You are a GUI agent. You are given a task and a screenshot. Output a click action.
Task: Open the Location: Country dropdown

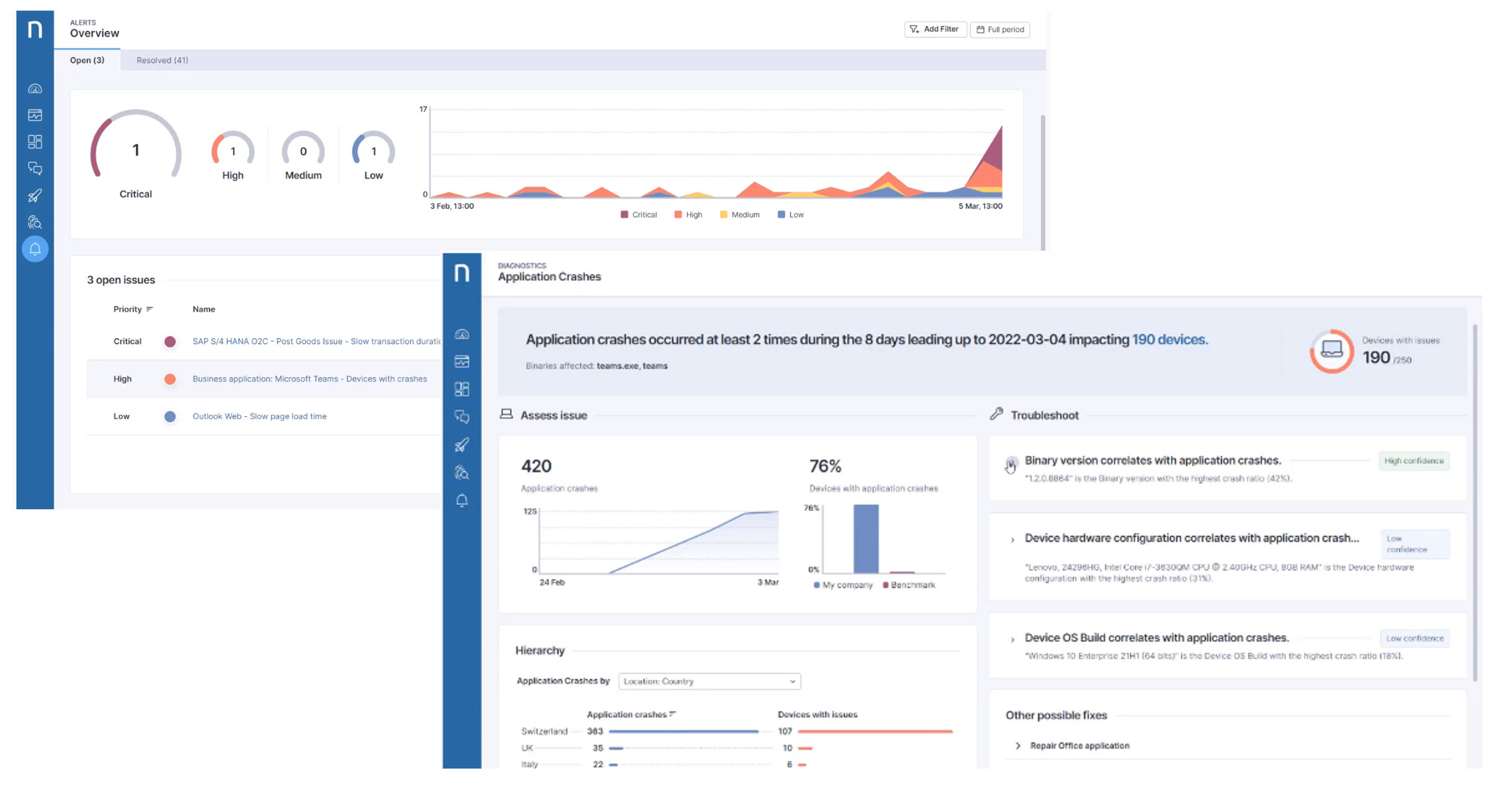click(709, 681)
